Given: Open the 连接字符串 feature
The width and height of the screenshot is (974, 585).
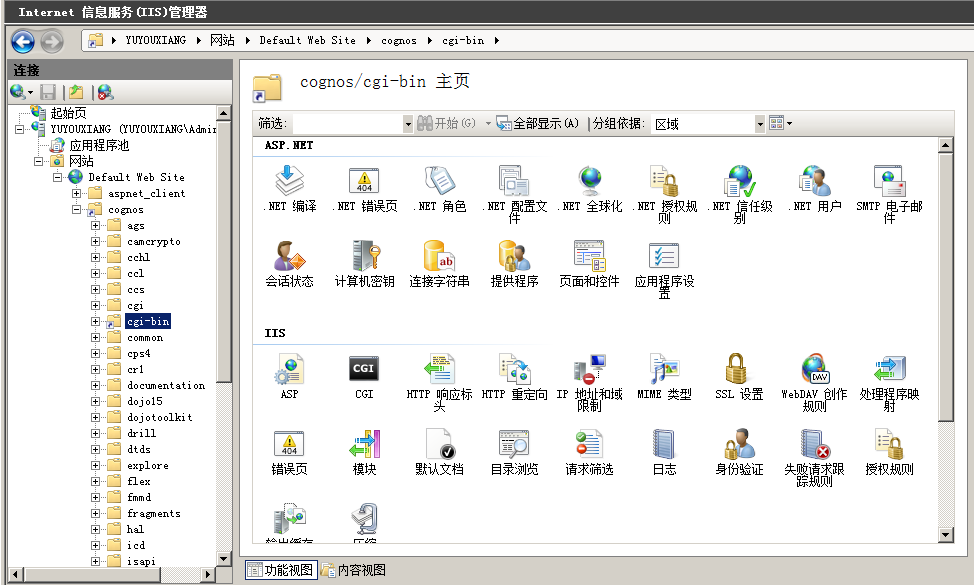Looking at the screenshot, I should tap(439, 264).
